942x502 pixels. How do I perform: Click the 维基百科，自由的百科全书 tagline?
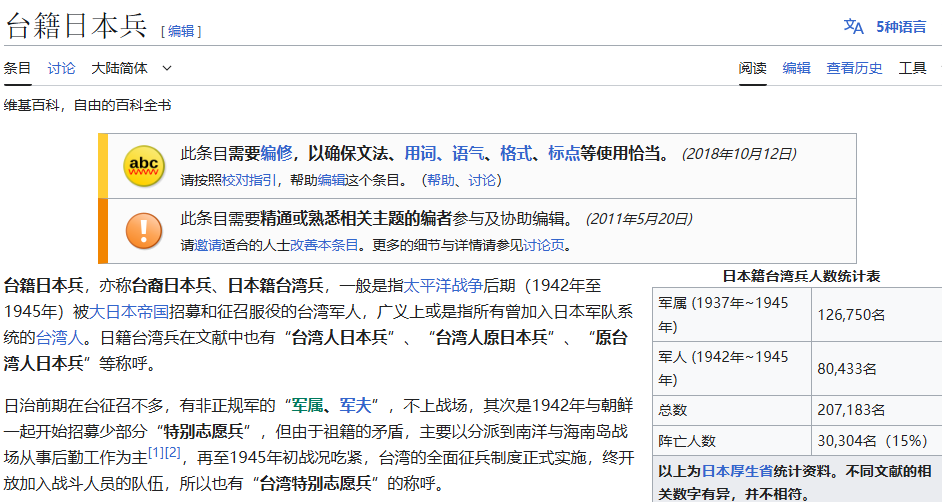(88, 105)
